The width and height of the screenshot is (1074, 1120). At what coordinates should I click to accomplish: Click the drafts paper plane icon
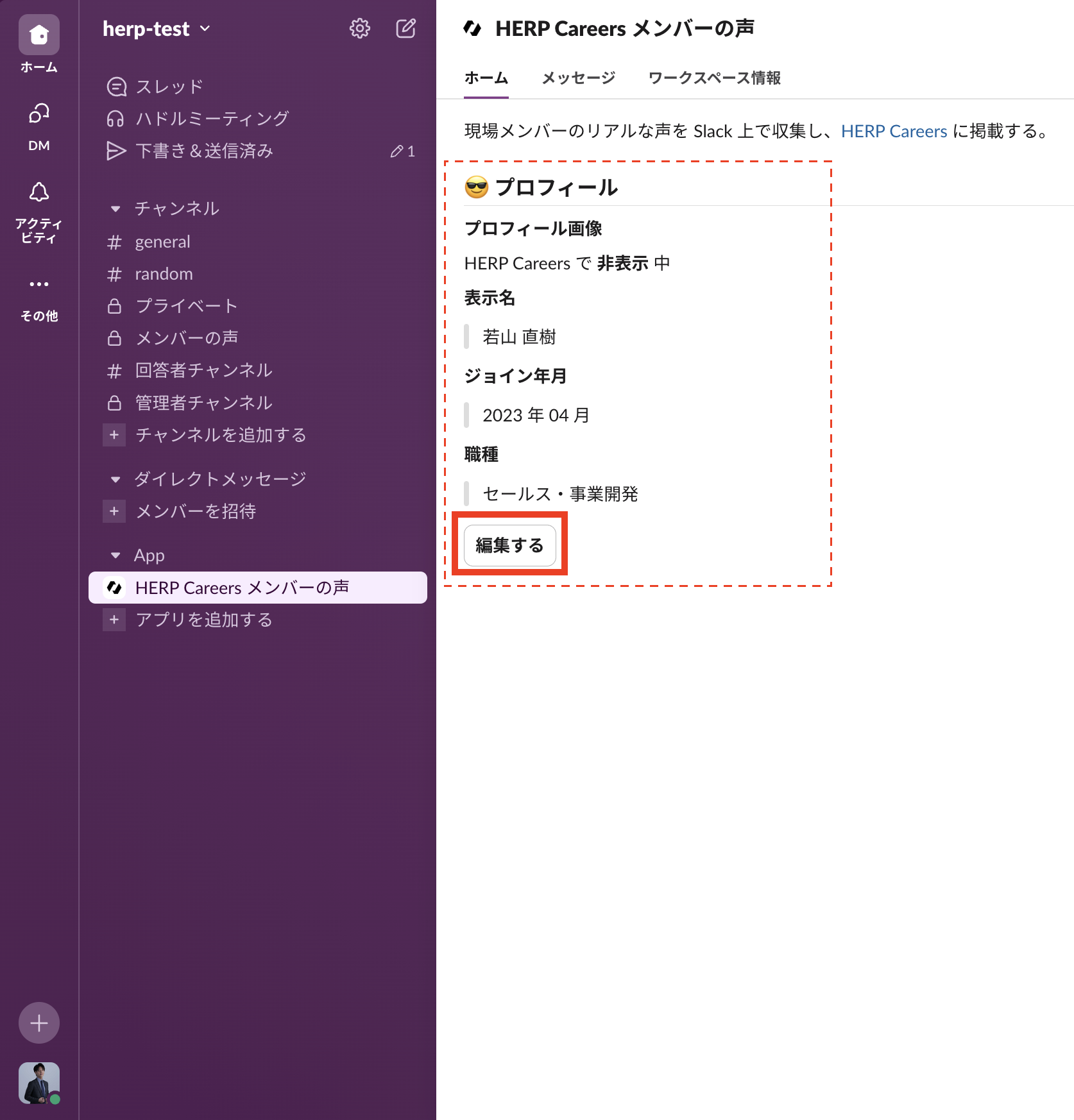[115, 151]
